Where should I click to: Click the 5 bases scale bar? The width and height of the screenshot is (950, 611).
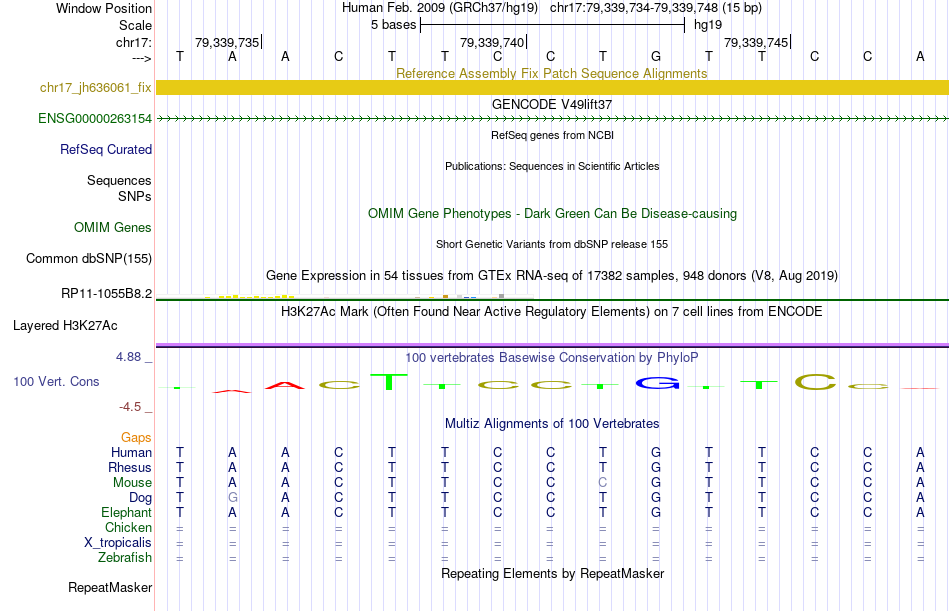(552, 25)
